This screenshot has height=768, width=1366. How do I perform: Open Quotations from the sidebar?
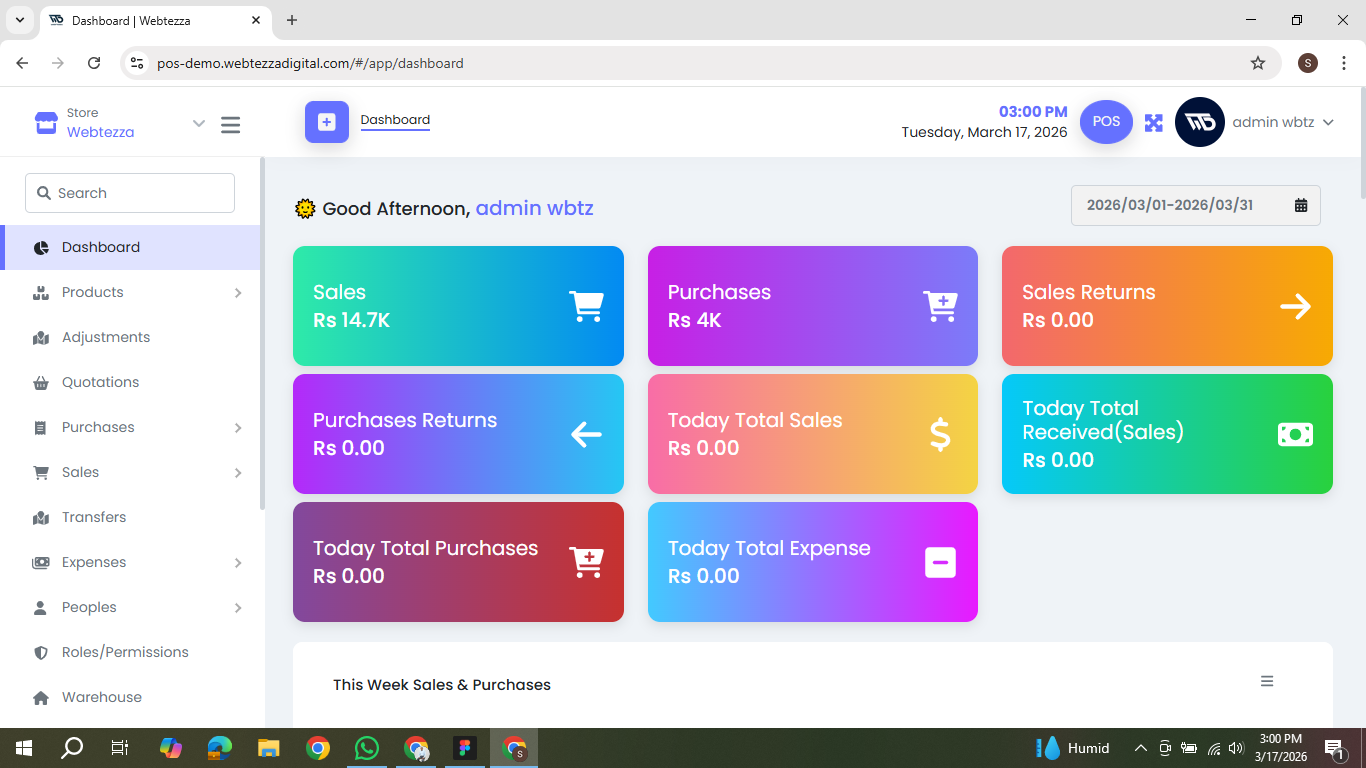pyautogui.click(x=100, y=382)
